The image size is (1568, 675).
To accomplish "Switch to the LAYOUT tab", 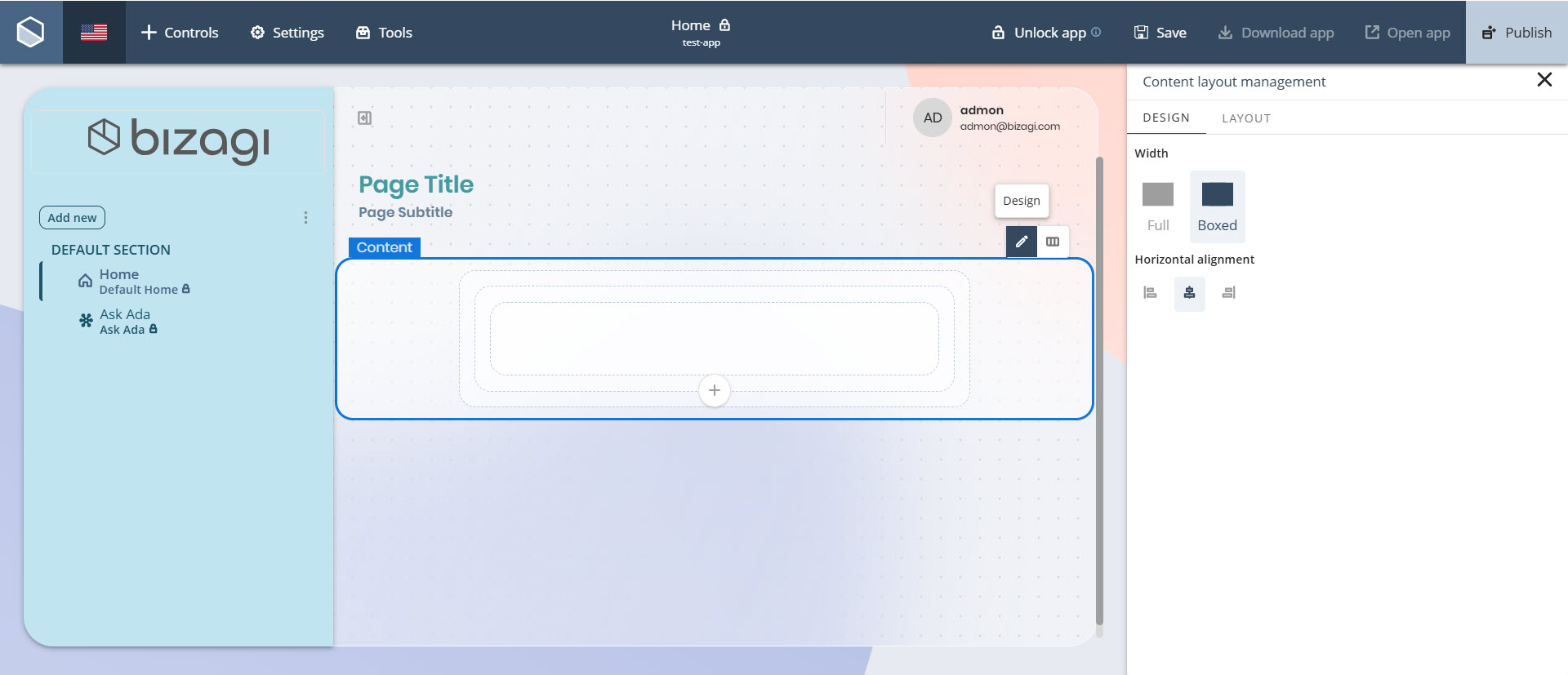I will pyautogui.click(x=1245, y=118).
